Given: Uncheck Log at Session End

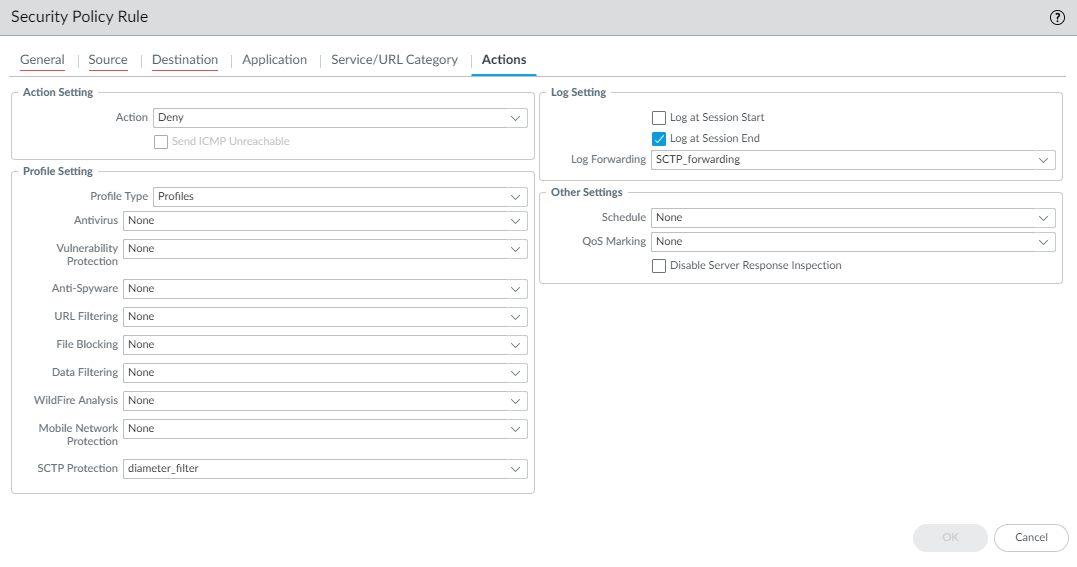Looking at the screenshot, I should [659, 139].
